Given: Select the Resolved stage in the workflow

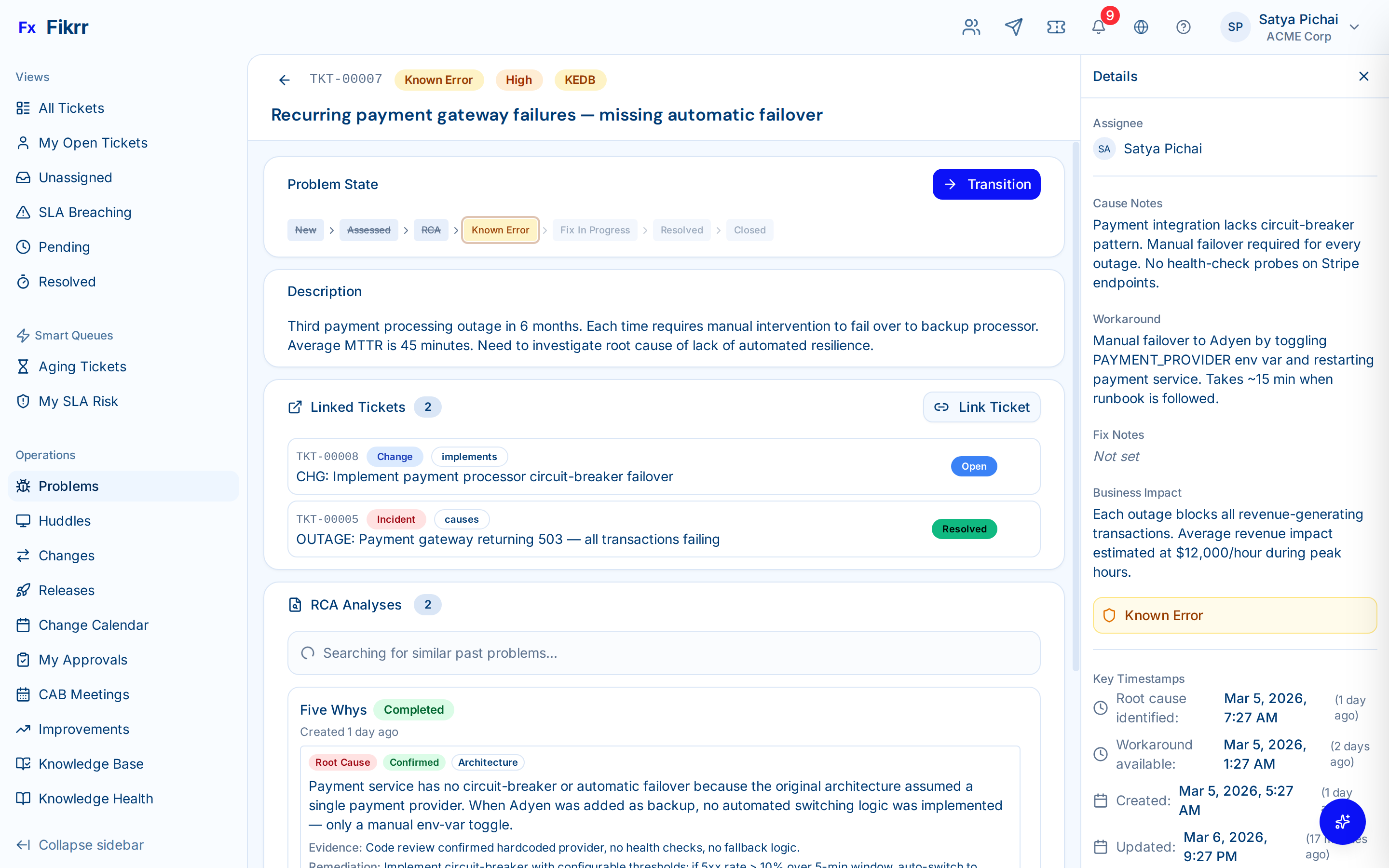Looking at the screenshot, I should (682, 230).
